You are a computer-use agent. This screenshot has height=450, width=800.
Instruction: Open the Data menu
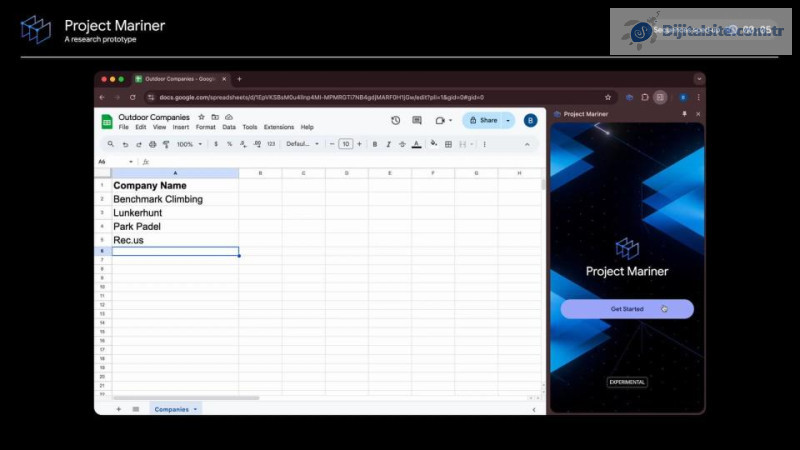click(229, 127)
